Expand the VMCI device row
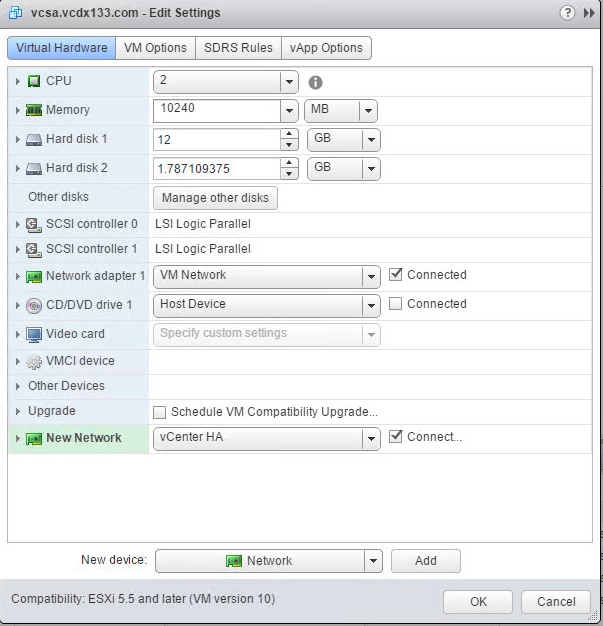Viewport: 603px width, 626px height. point(18,361)
